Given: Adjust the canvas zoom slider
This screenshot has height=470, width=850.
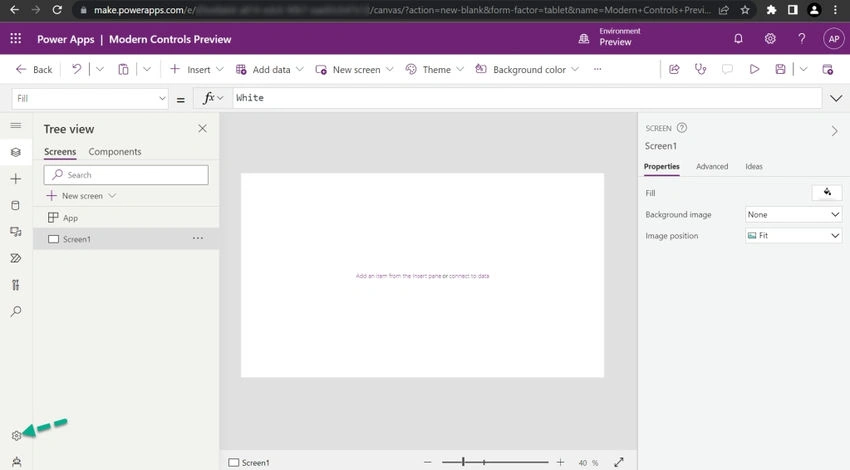Looking at the screenshot, I should (495, 462).
